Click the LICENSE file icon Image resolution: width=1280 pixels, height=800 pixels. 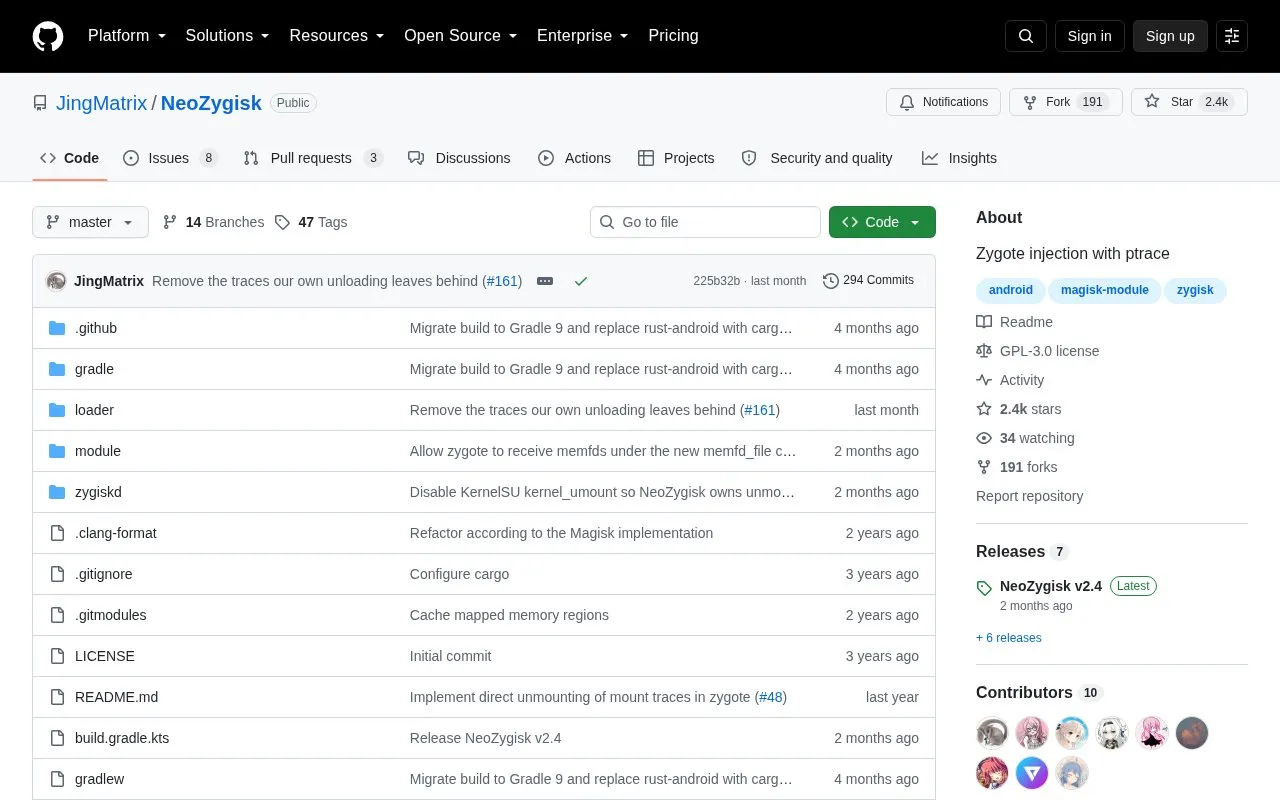(x=57, y=656)
